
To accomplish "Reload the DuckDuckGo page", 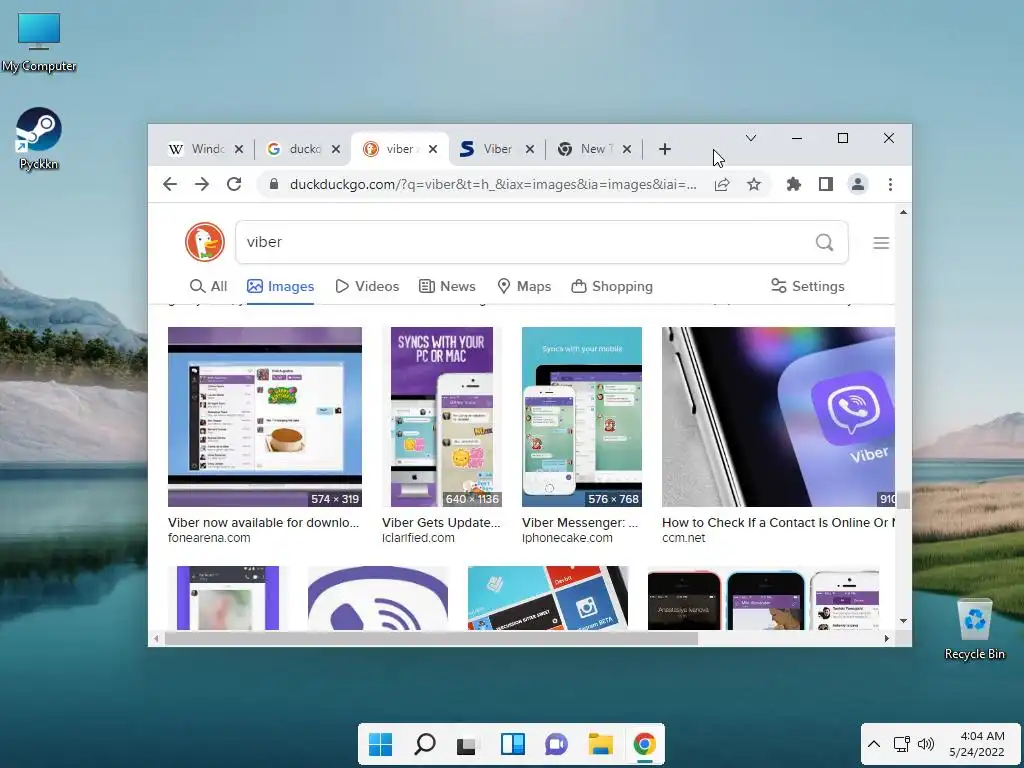I will 234,184.
